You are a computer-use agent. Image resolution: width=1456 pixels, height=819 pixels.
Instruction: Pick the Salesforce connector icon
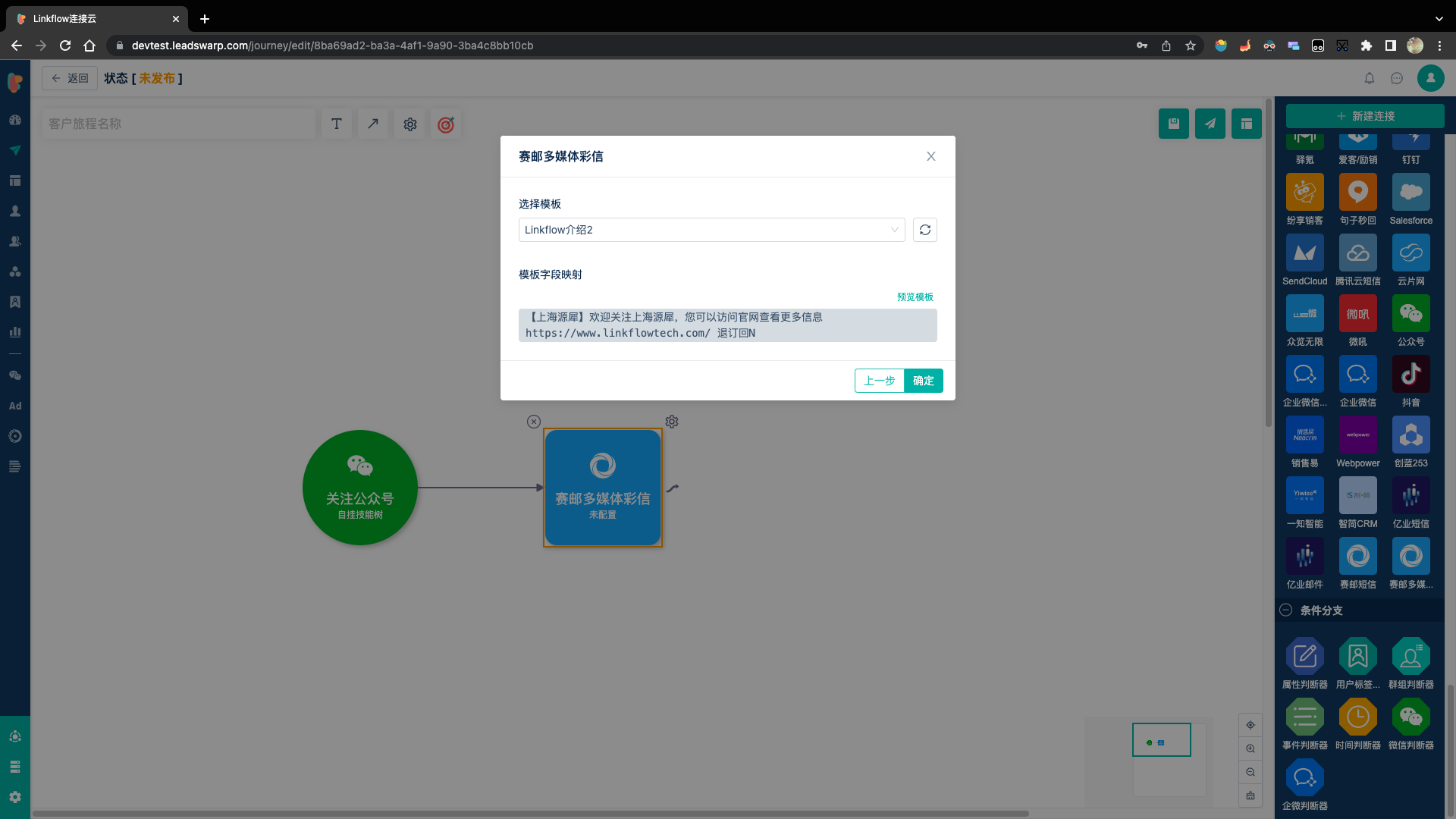tap(1410, 192)
